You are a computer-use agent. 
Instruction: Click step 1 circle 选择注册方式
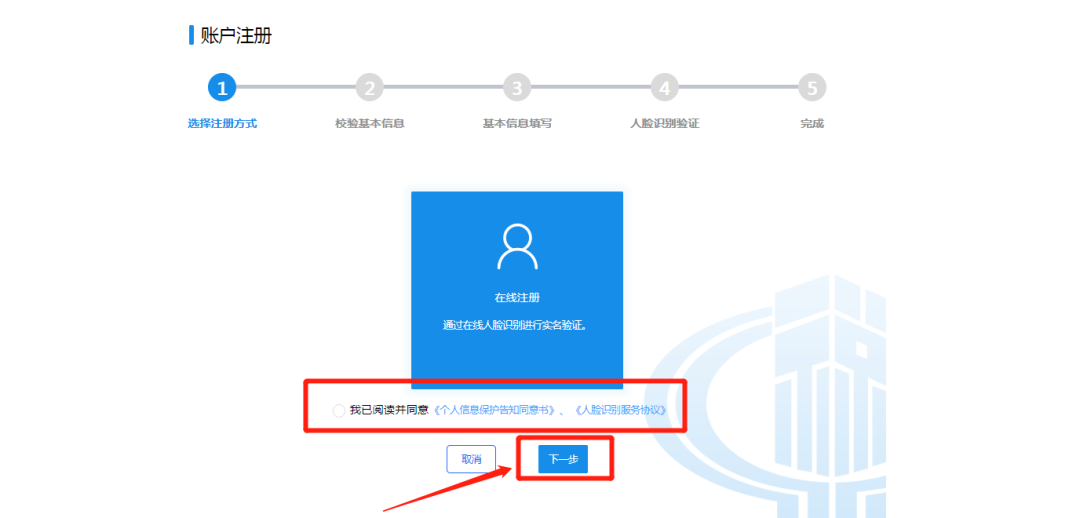[x=222, y=87]
